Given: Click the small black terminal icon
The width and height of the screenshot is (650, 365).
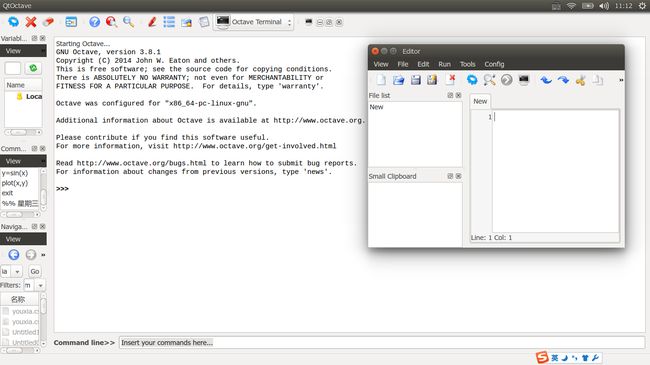Looking at the screenshot, I should tap(308, 22).
